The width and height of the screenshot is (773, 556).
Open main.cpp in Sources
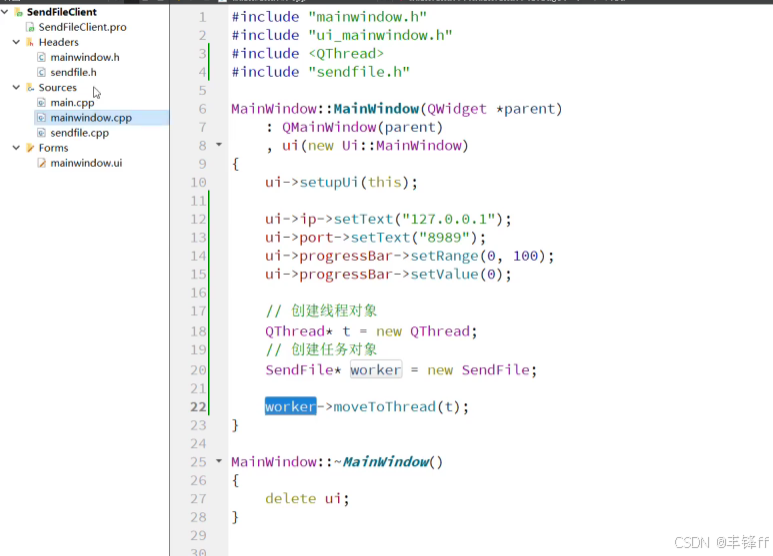[72, 103]
